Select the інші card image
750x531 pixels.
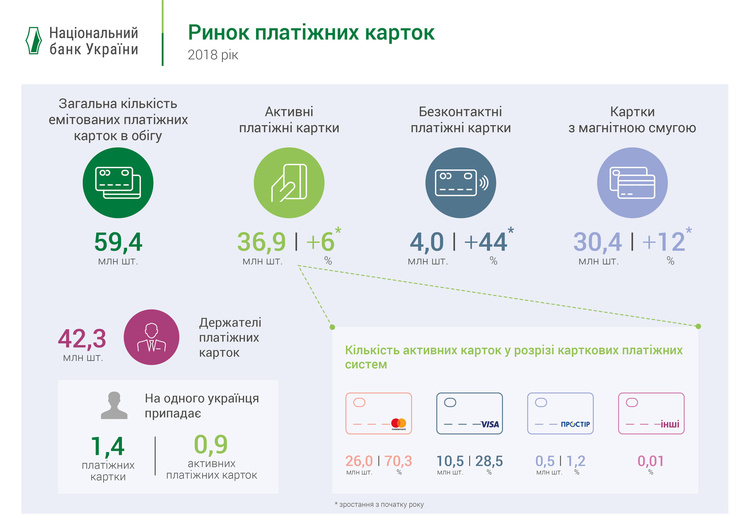point(651,413)
